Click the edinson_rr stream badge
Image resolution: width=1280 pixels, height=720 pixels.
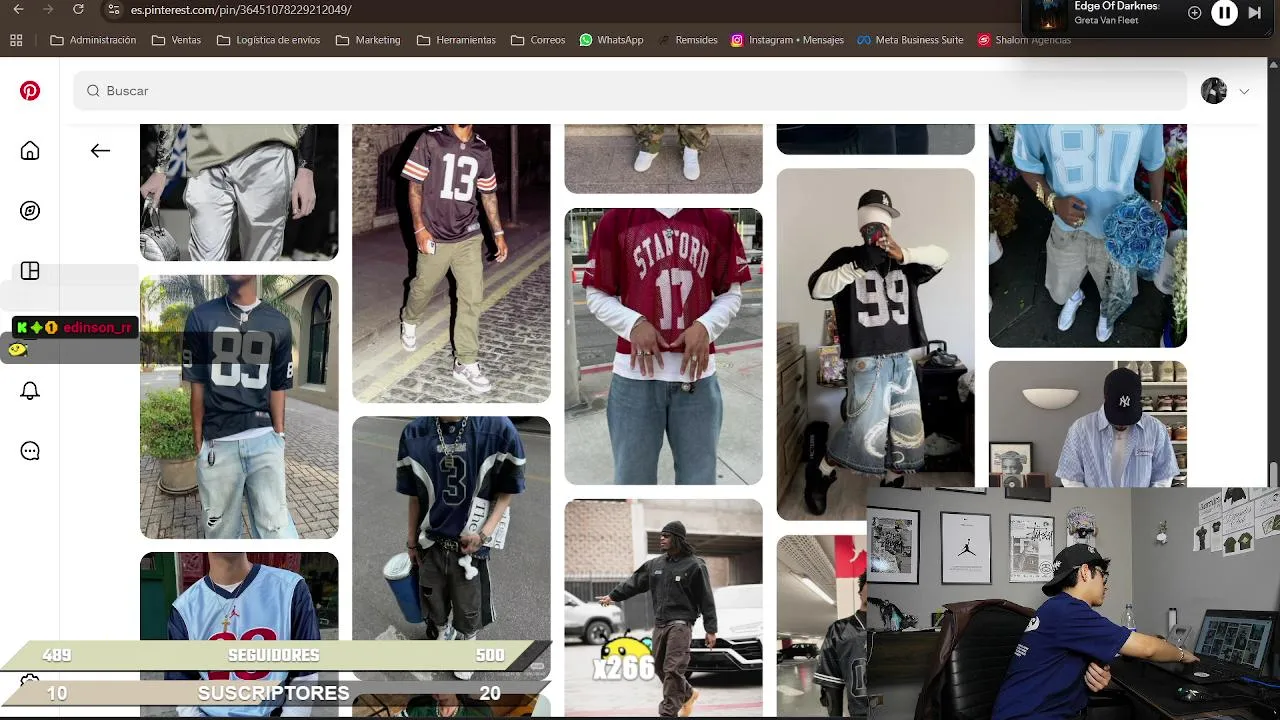[75, 327]
